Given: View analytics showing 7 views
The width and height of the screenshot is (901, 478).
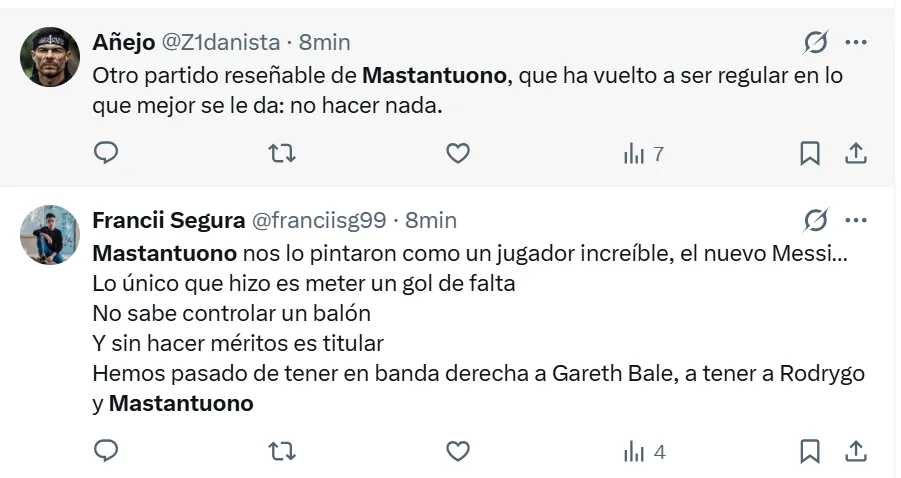Looking at the screenshot, I should click(643, 154).
